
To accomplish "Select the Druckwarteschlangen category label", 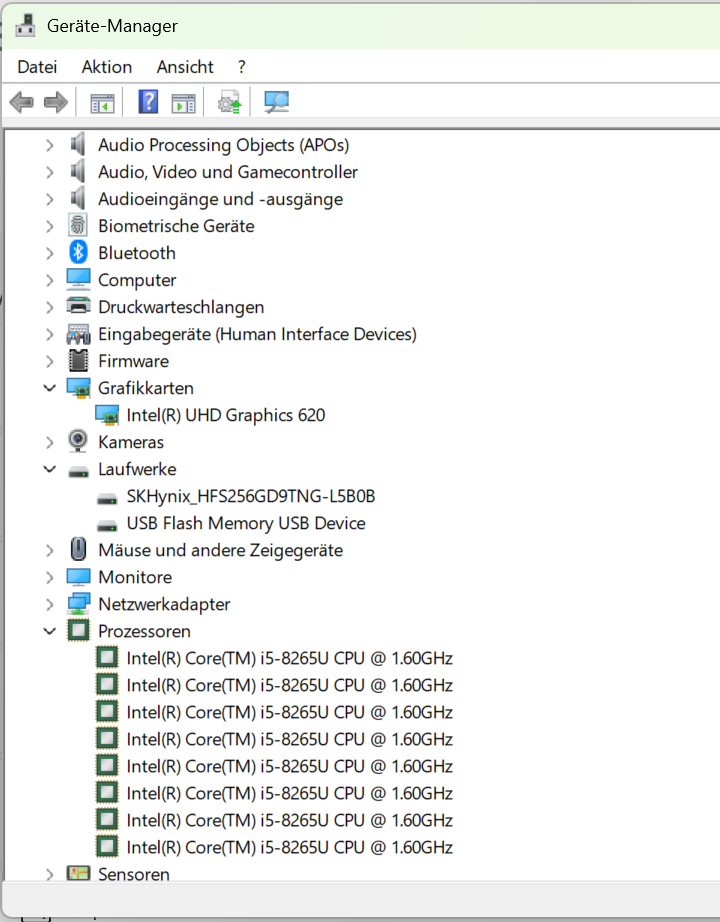I will point(181,308).
